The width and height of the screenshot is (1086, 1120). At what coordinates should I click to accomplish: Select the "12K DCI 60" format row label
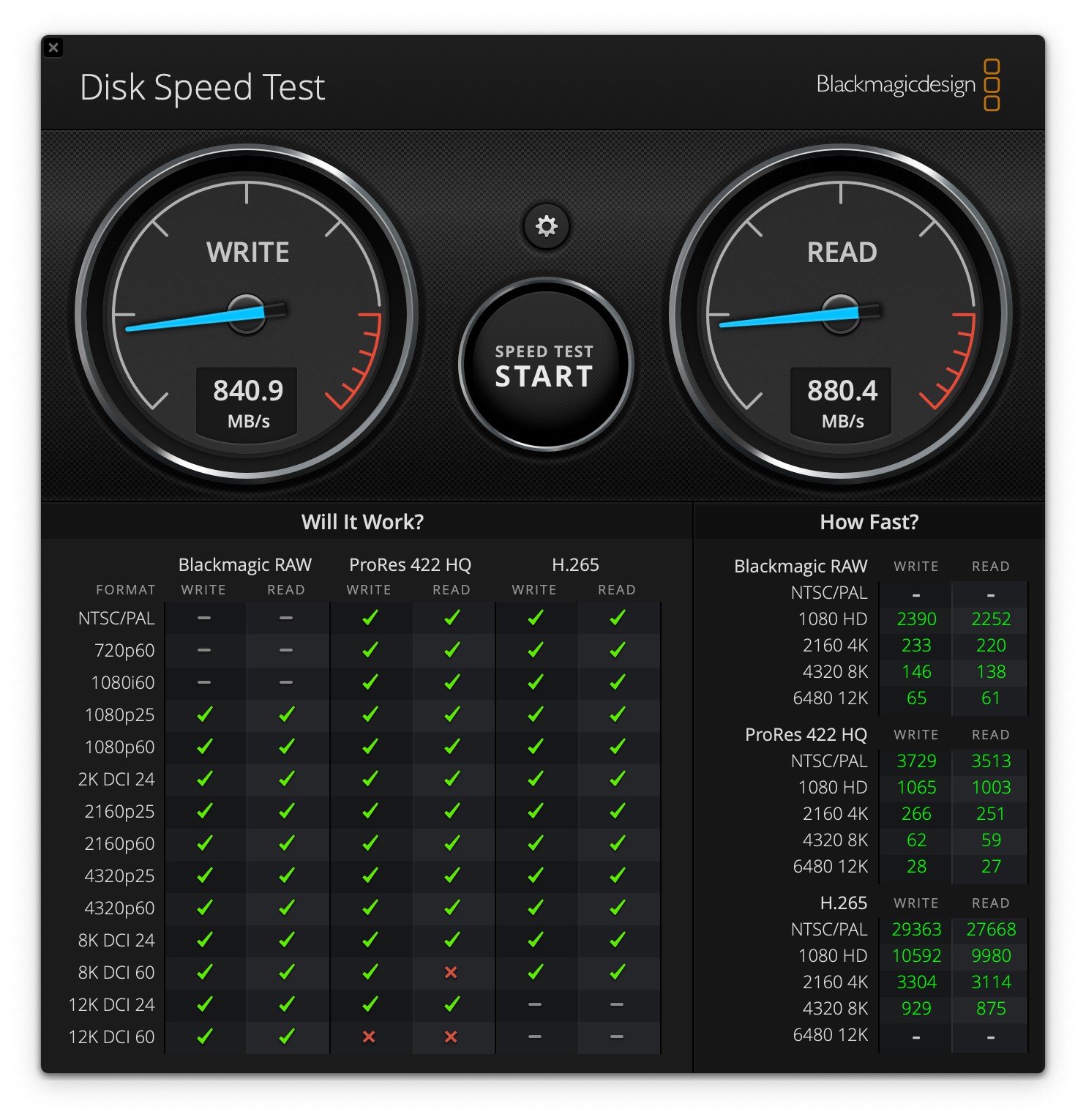tap(111, 1037)
